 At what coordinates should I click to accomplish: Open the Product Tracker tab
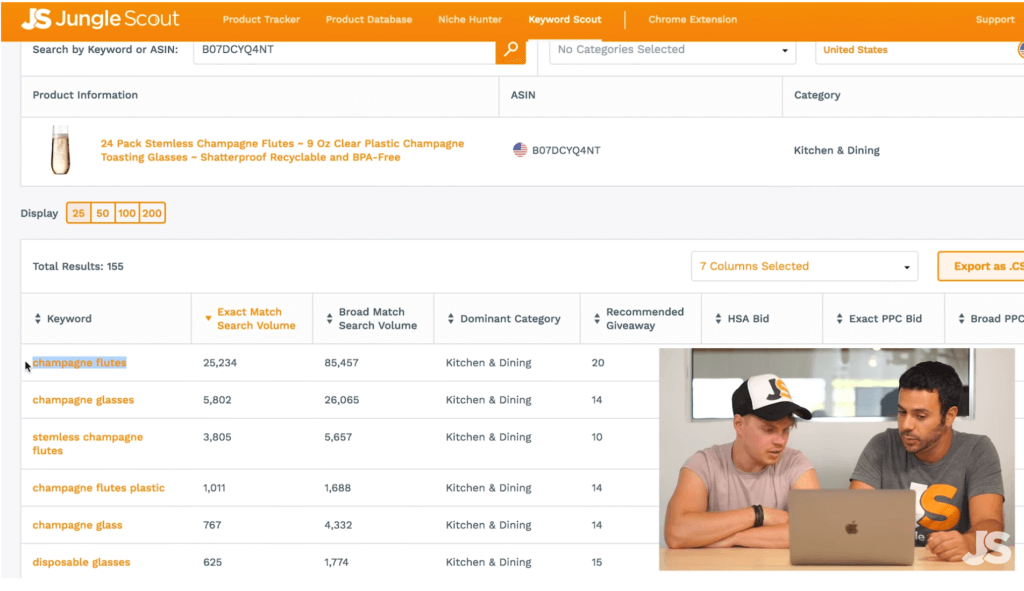(x=261, y=20)
